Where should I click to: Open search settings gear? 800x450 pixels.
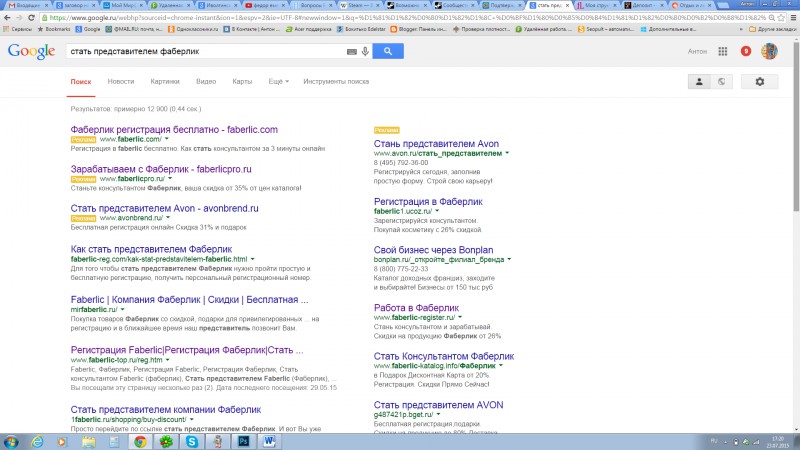click(x=760, y=82)
